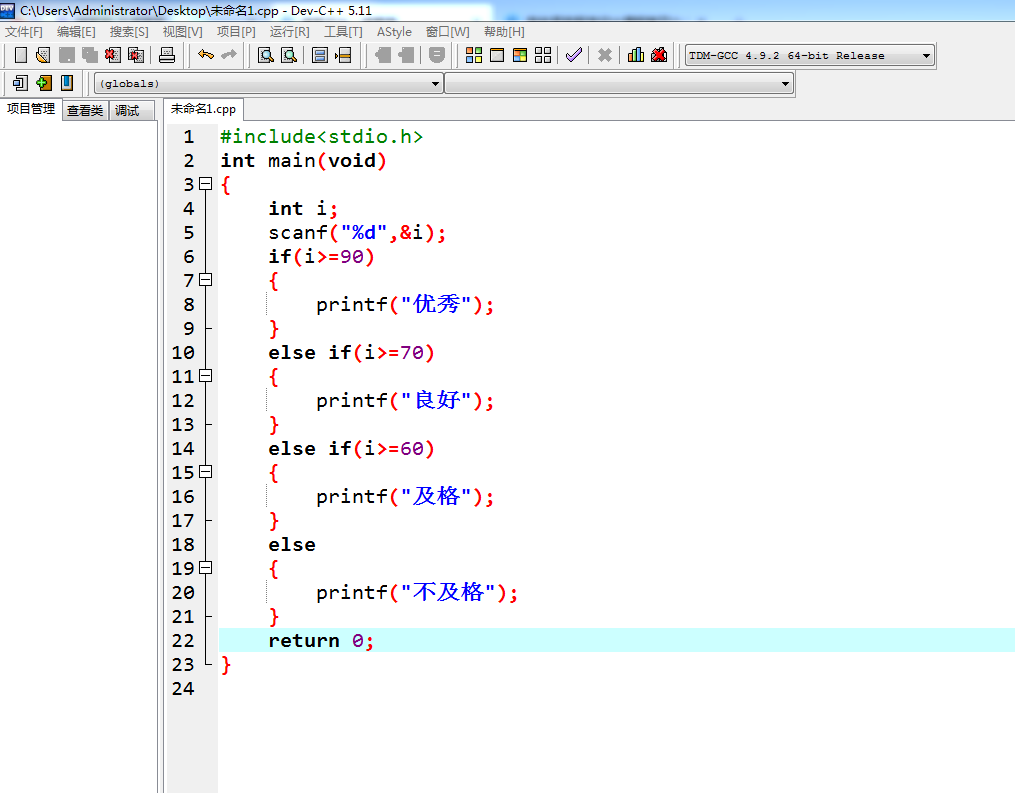Open the 编辑[E] menu

click(76, 32)
